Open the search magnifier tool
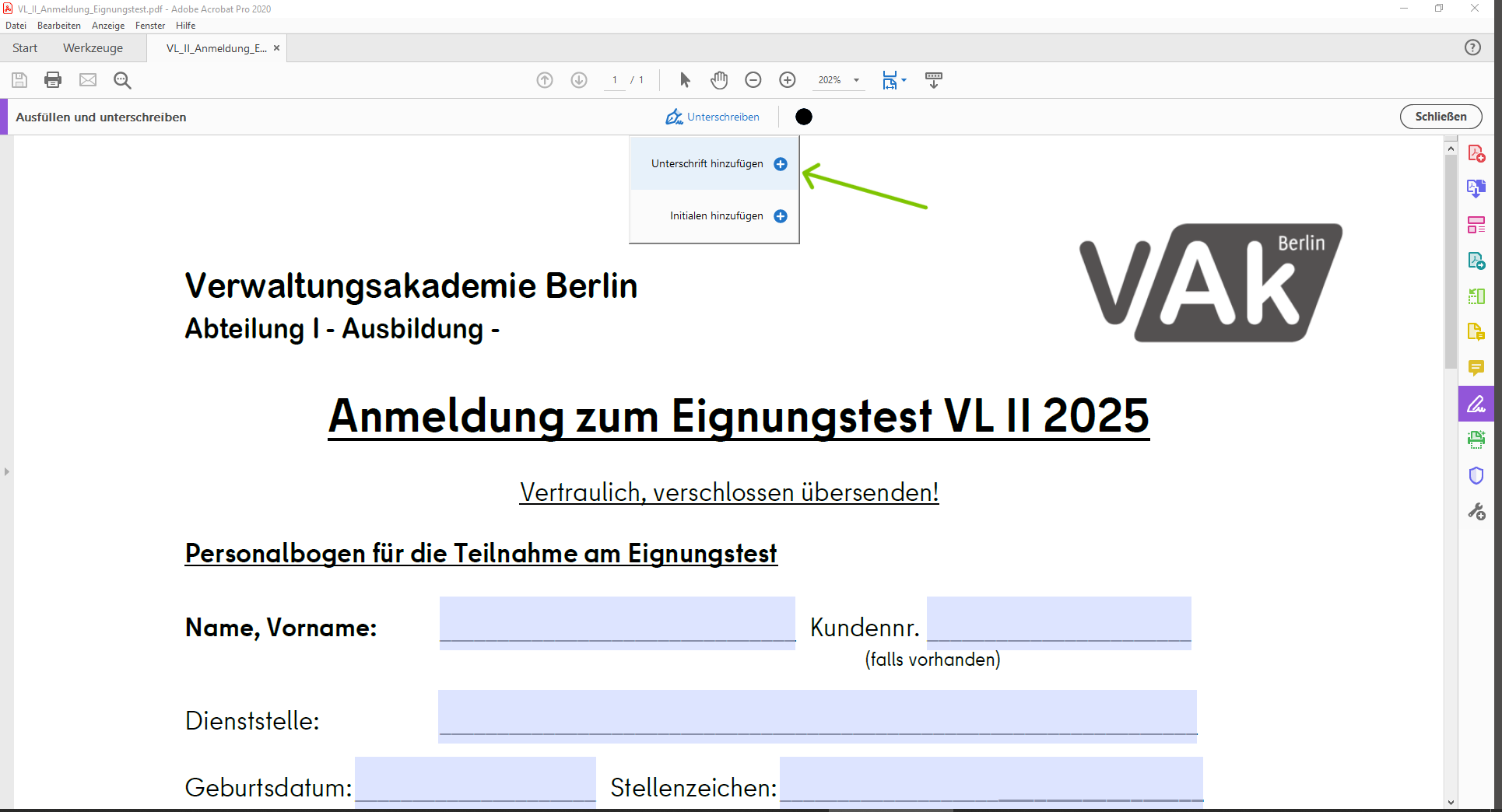Screen dimensions: 1502x812 [122, 80]
